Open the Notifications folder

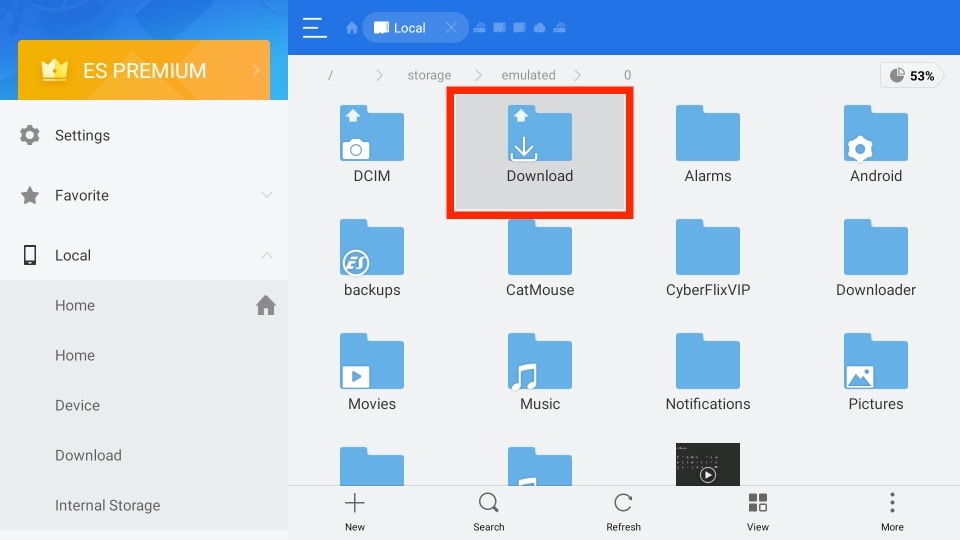pos(708,372)
